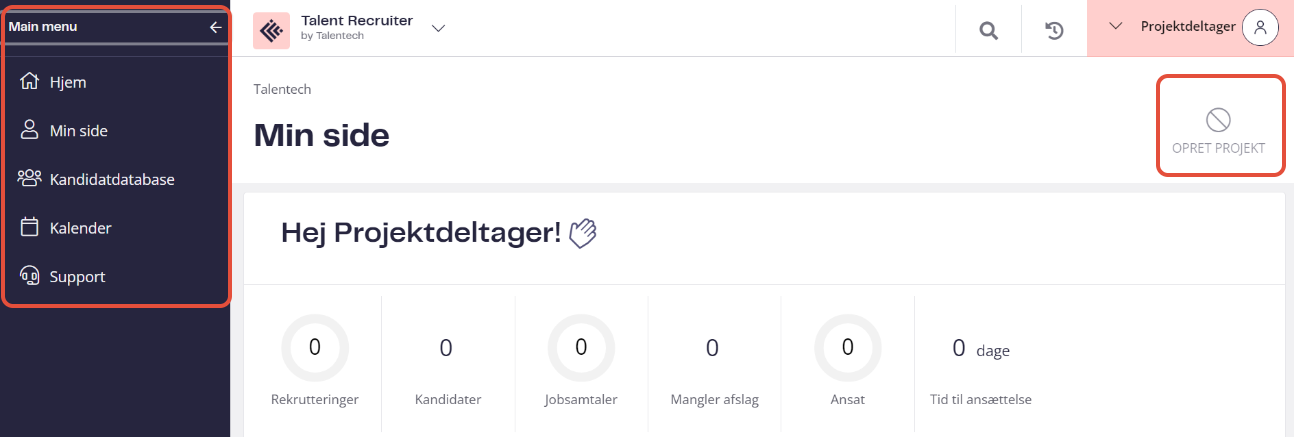Click the user avatar circle icon
The width and height of the screenshot is (1294, 437).
pyautogui.click(x=1260, y=28)
